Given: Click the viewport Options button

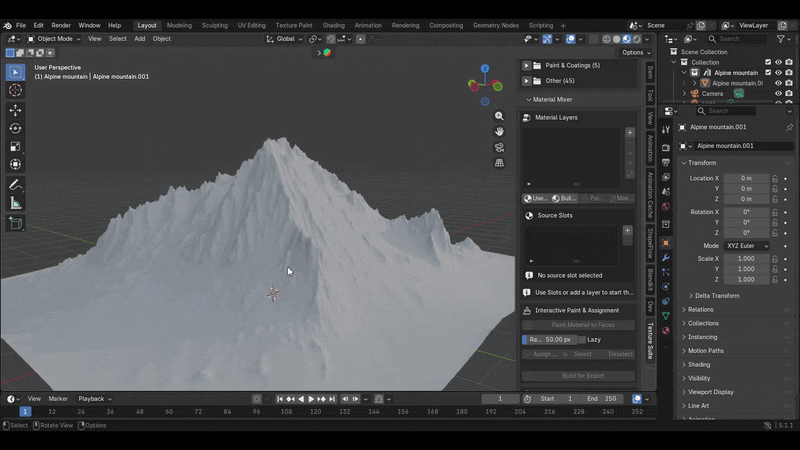Looking at the screenshot, I should [636, 53].
